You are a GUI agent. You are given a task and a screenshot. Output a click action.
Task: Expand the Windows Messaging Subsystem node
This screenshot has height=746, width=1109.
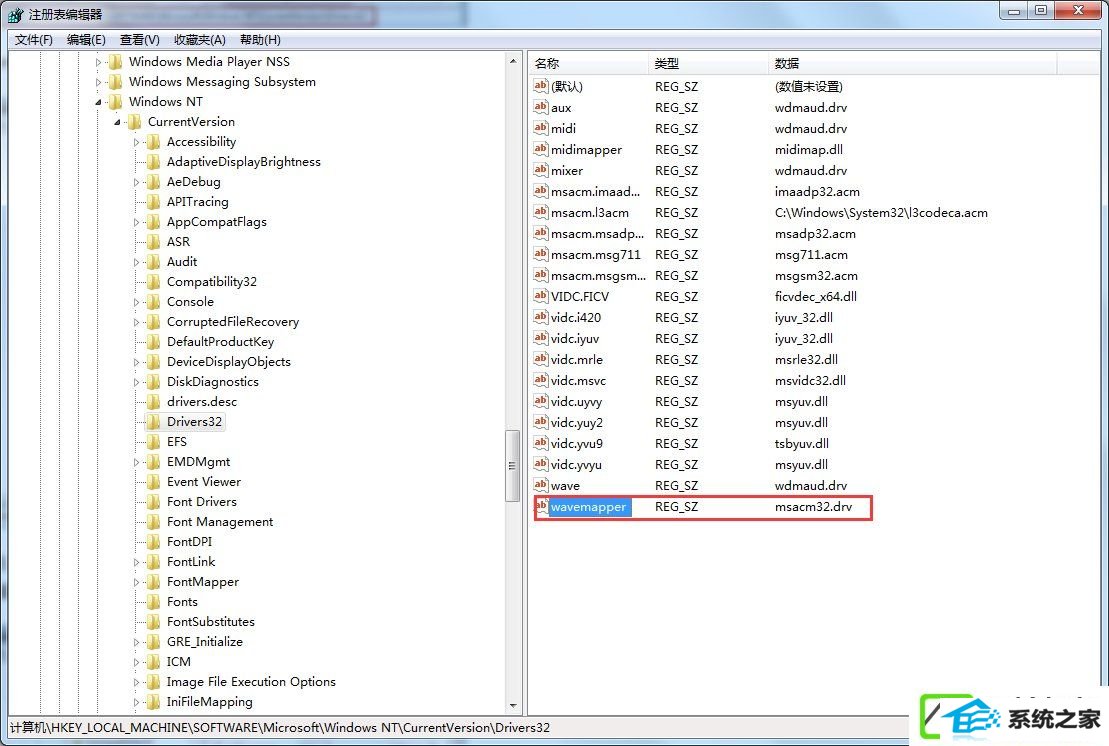(98, 82)
